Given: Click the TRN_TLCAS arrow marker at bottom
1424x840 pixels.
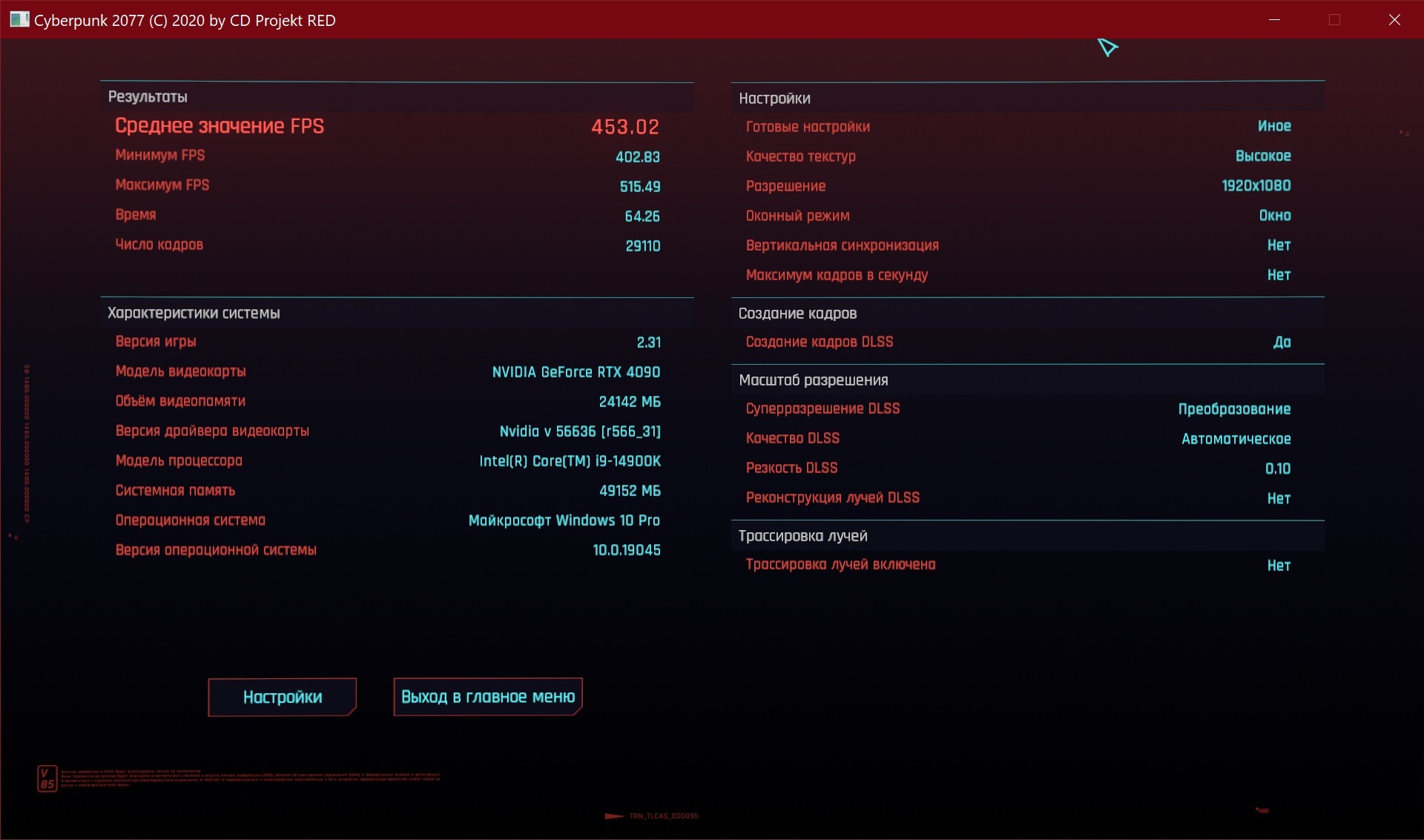Looking at the screenshot, I should pos(614,816).
